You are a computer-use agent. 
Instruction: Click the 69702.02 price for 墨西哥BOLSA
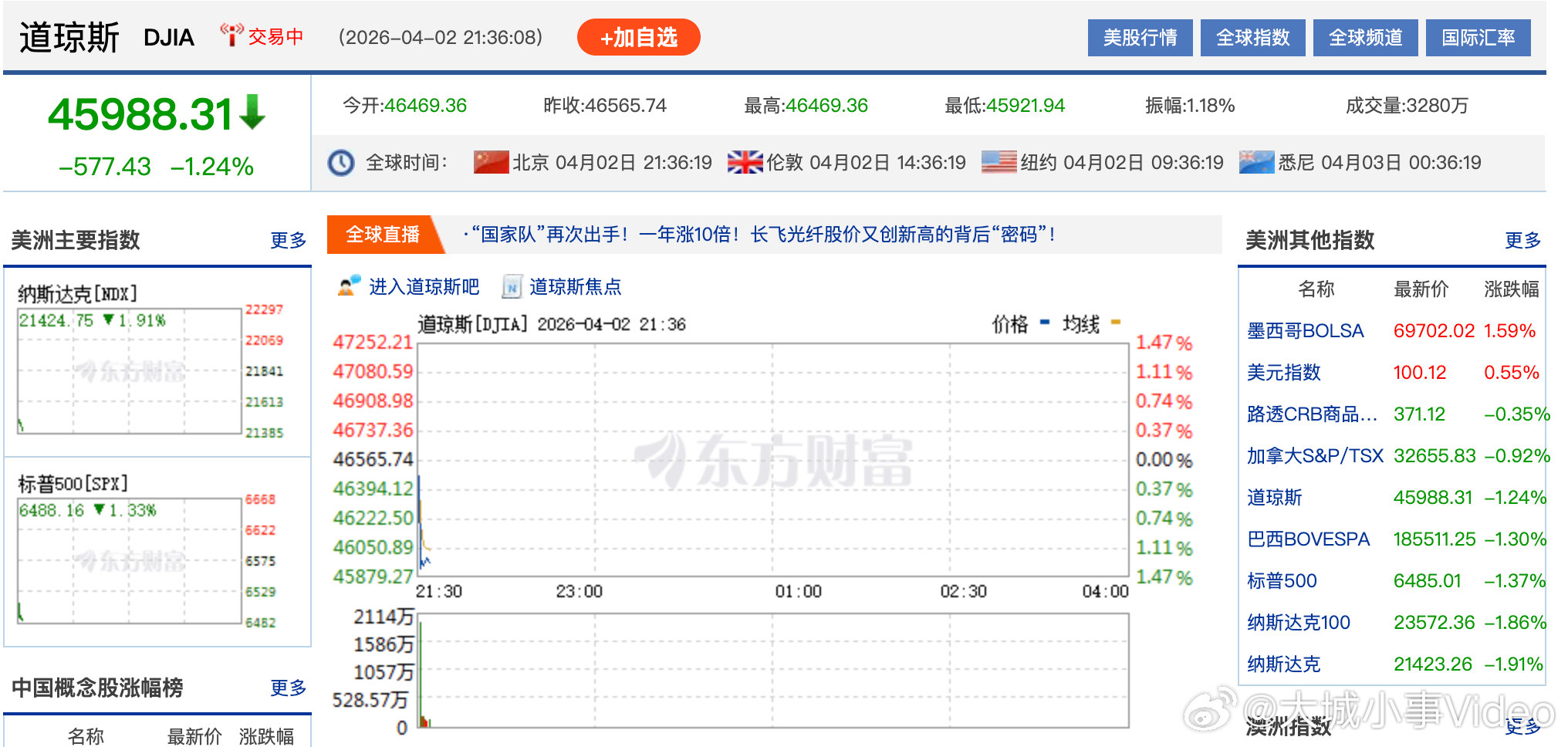[x=1434, y=331]
